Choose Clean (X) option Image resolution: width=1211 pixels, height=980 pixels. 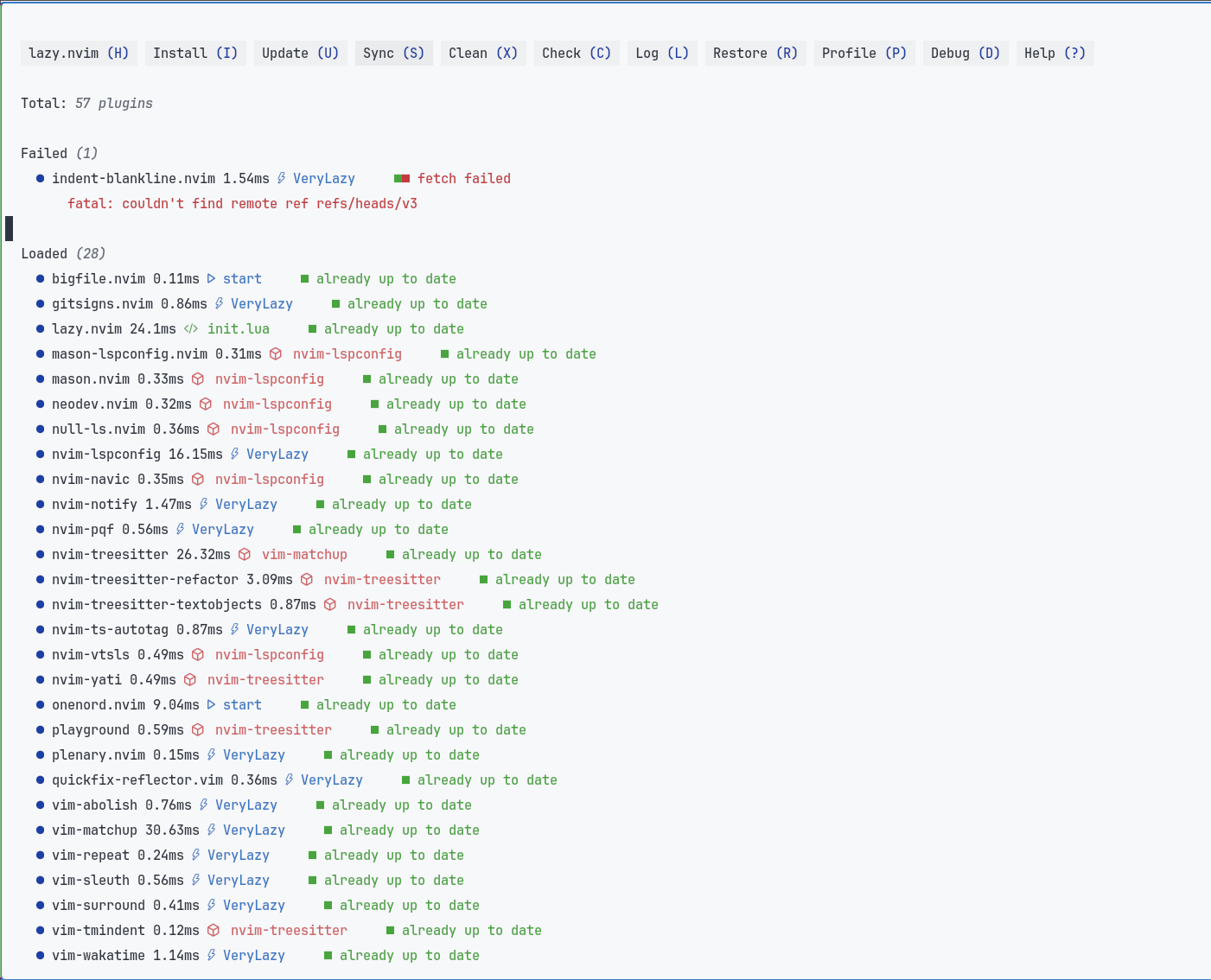483,53
